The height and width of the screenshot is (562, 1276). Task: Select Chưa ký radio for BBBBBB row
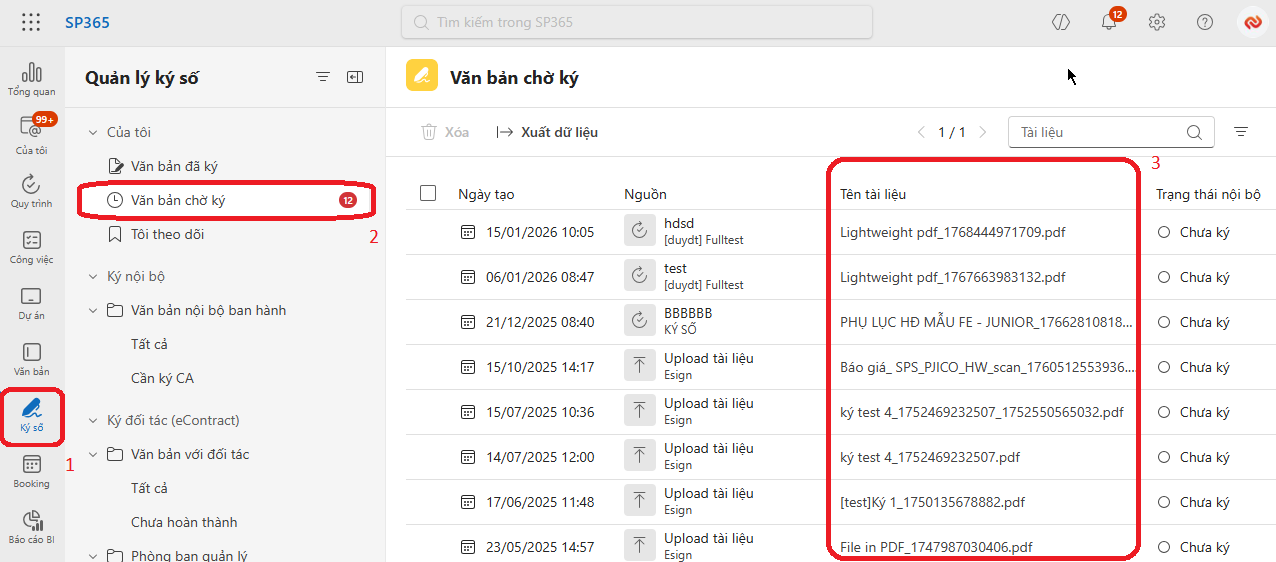coord(1163,322)
